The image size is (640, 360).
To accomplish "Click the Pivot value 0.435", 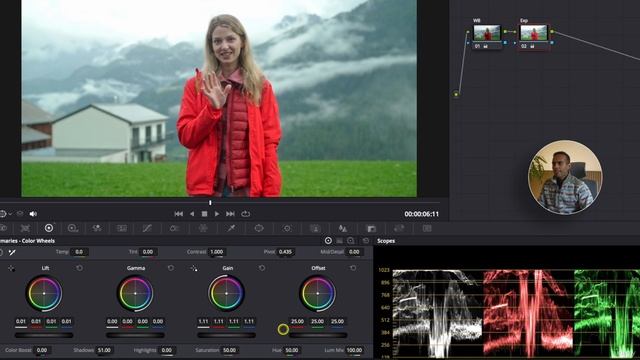I will coord(285,252).
